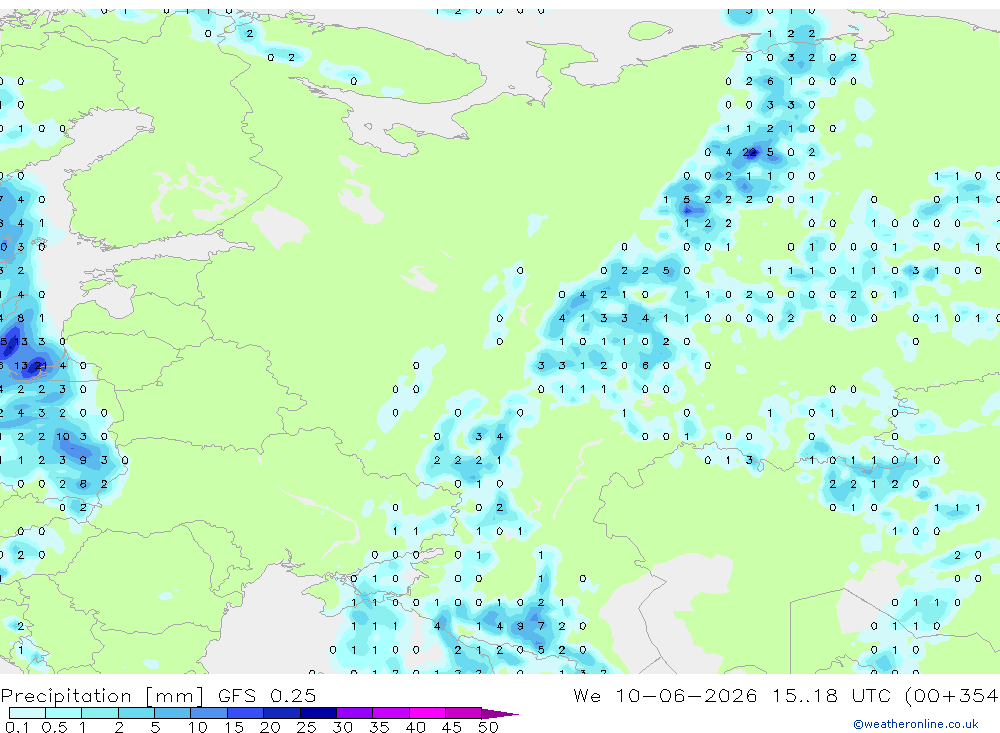Click the 10–15 mm legend color swatch
This screenshot has height=733, width=1000.
[209, 713]
